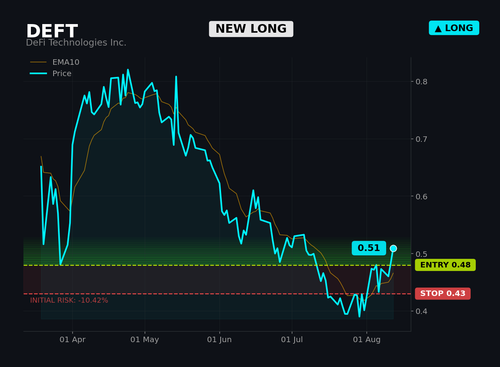This screenshot has width=500, height=367.
Task: Click the 0.4 y-axis tick label
Action: (x=421, y=311)
